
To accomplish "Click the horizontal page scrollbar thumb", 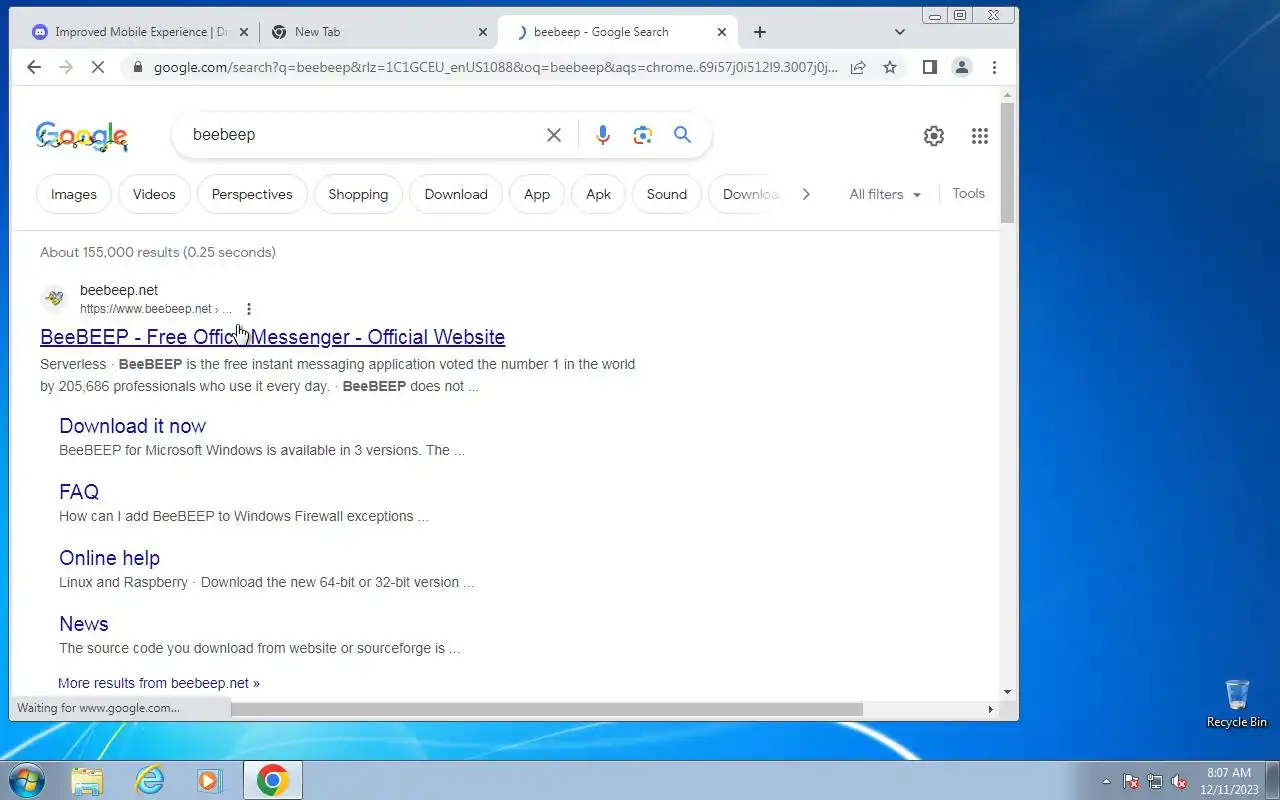I will coord(545,709).
